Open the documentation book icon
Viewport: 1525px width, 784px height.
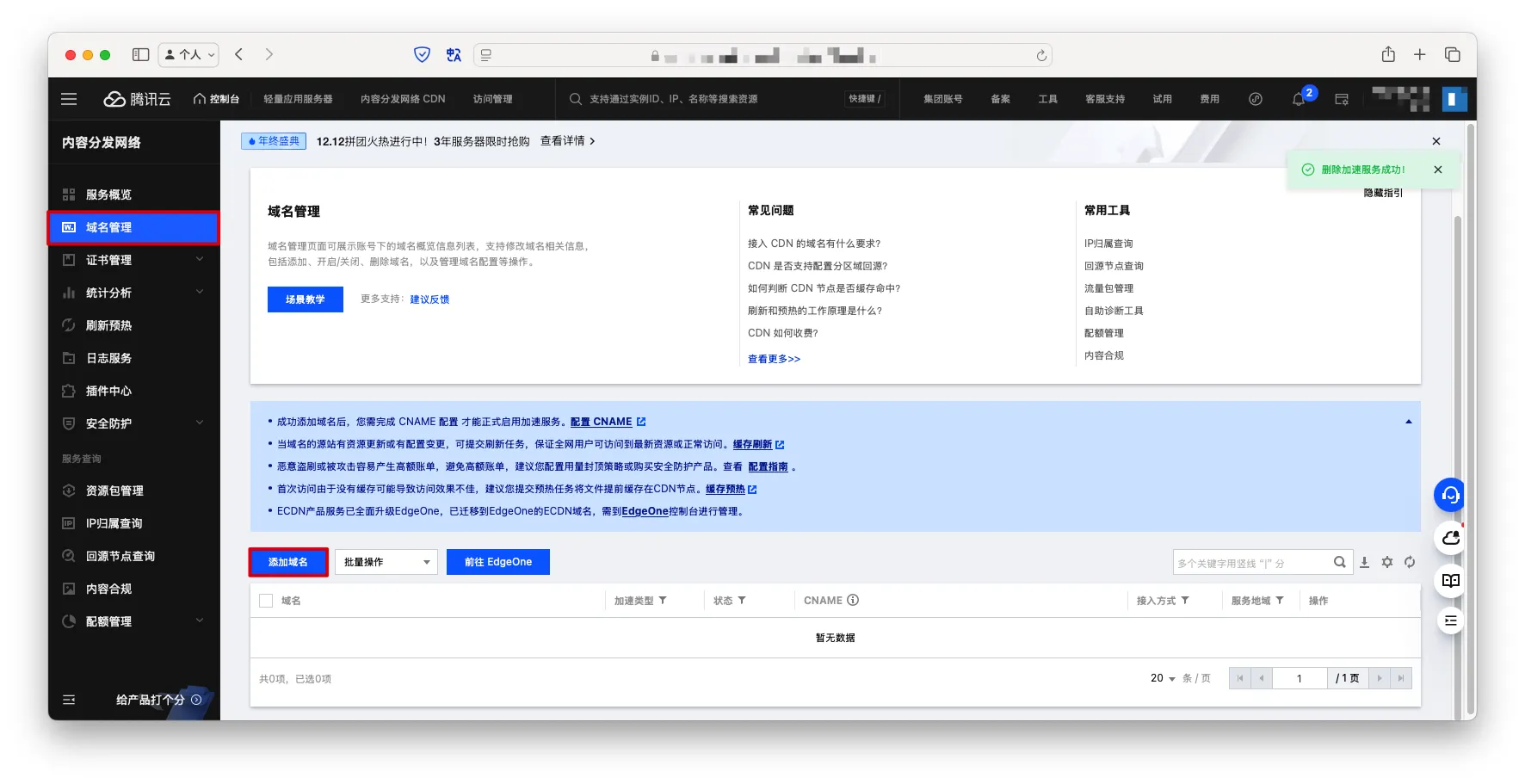(1450, 580)
